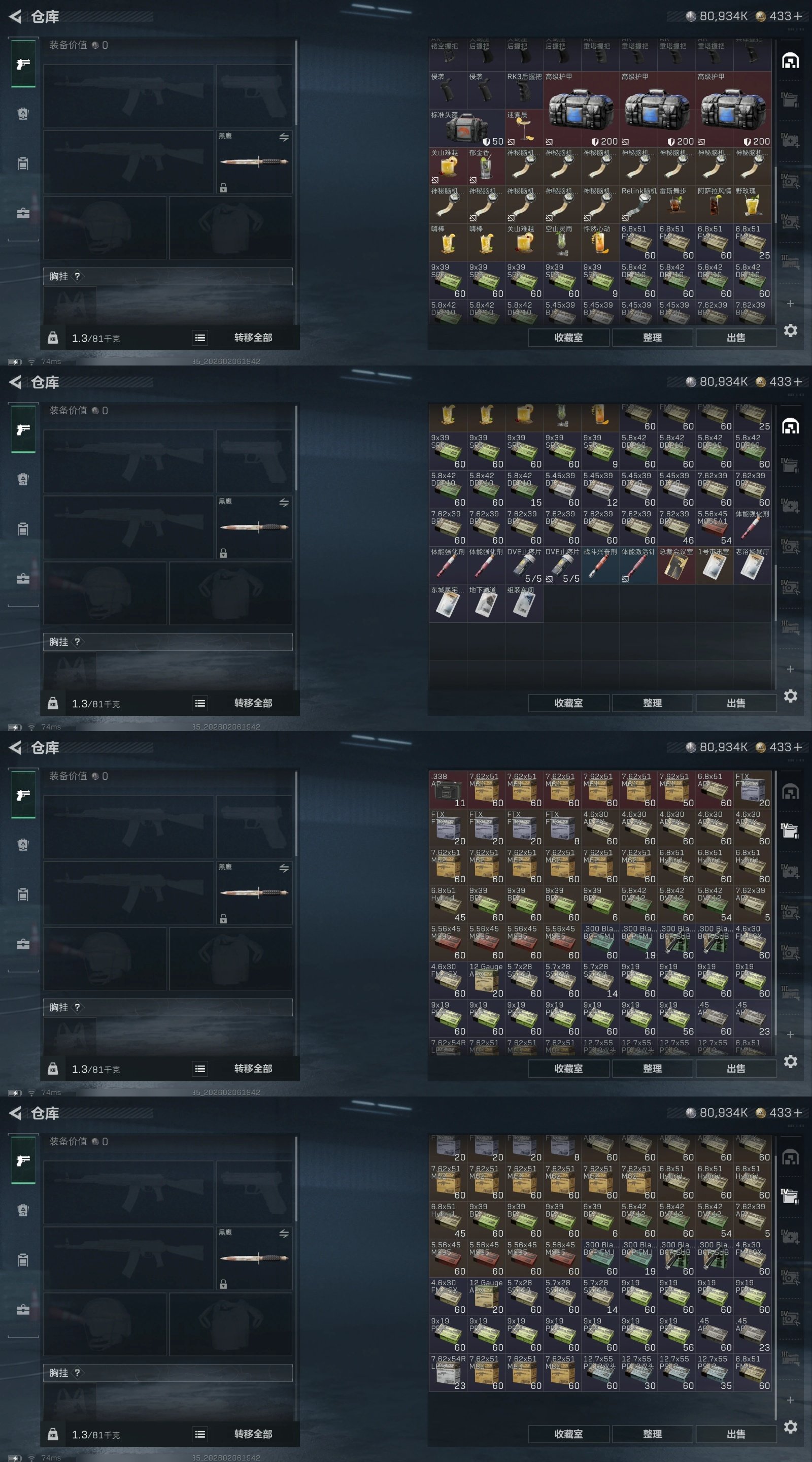Pick the 1号审讯室 keycard

click(x=715, y=566)
